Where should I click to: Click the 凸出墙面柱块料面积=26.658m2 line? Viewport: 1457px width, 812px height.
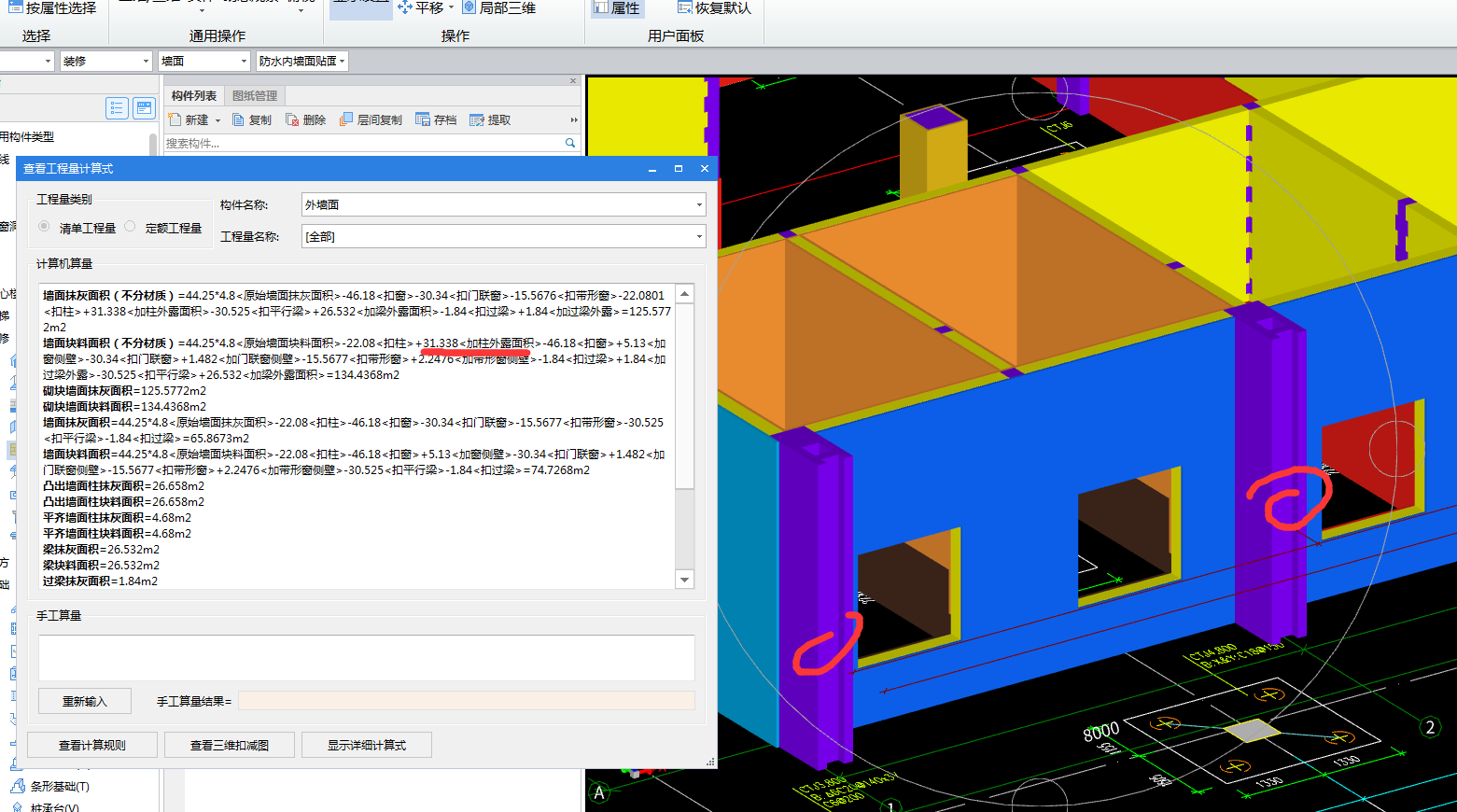tap(123, 501)
